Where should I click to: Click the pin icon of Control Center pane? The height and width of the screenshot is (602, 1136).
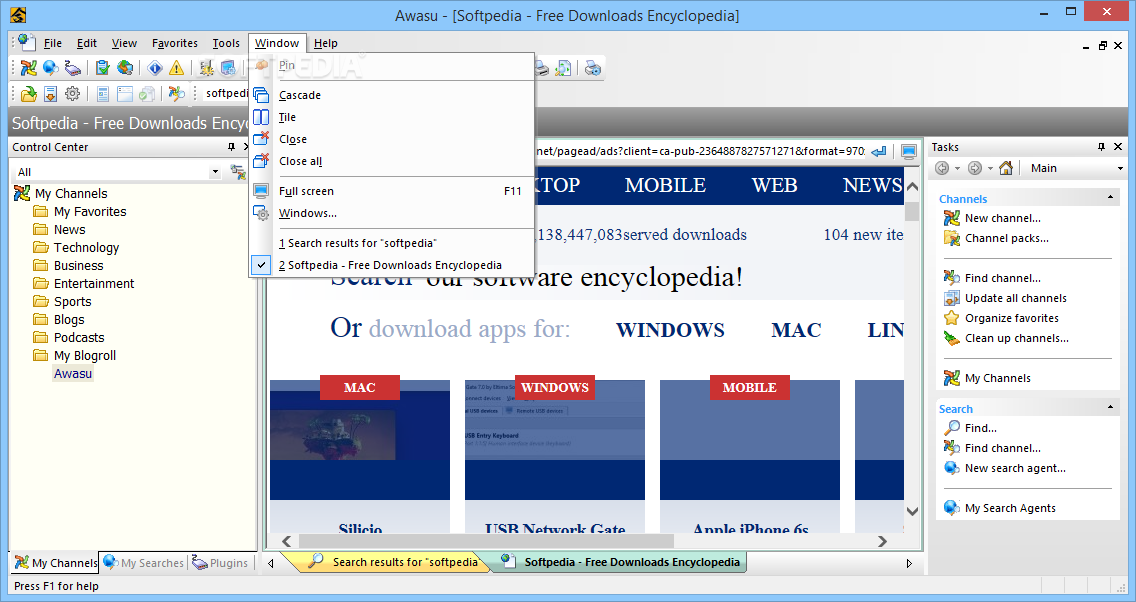pos(232,147)
